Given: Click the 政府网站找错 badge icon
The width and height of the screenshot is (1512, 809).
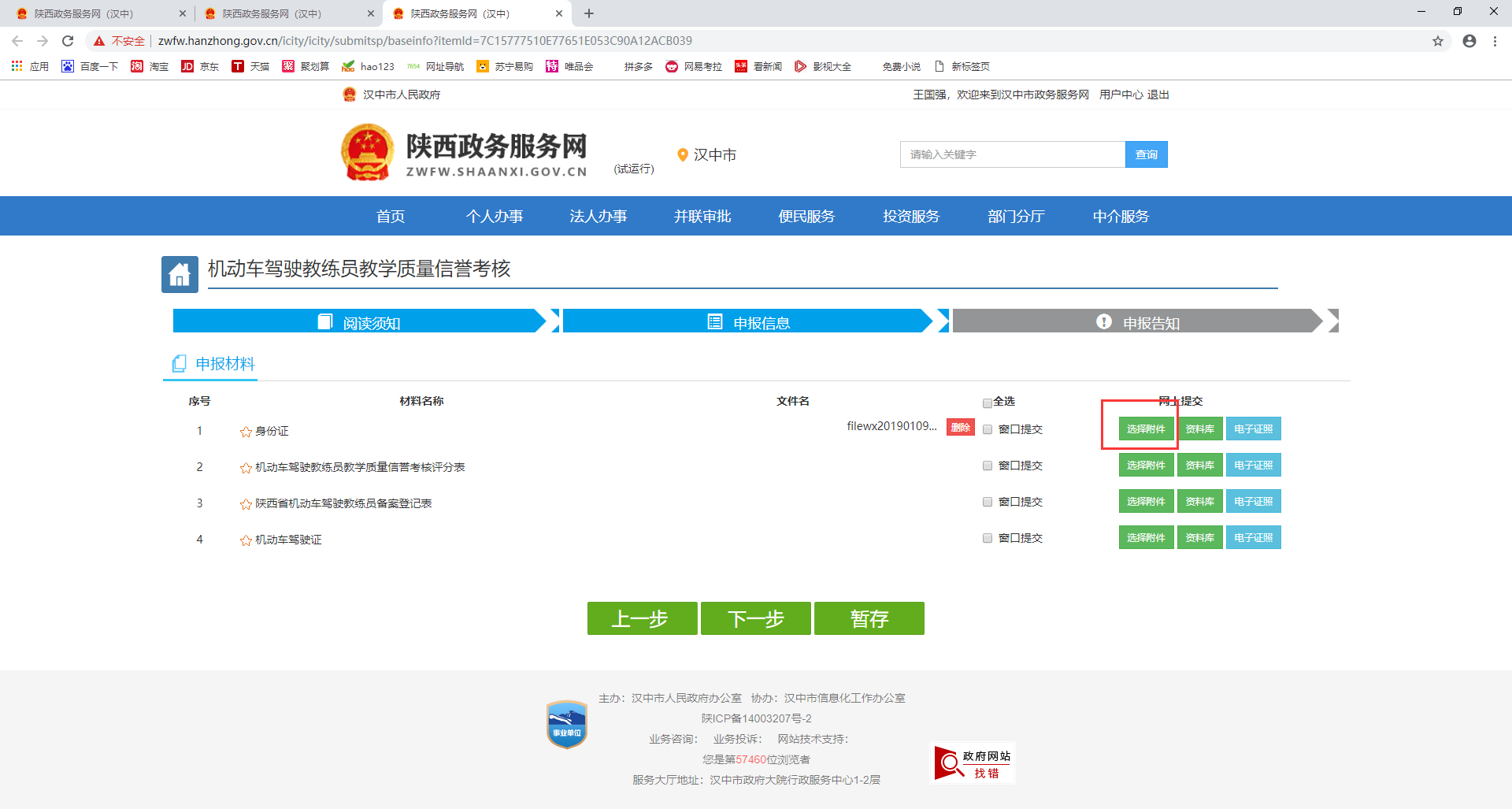Looking at the screenshot, I should click(x=973, y=763).
